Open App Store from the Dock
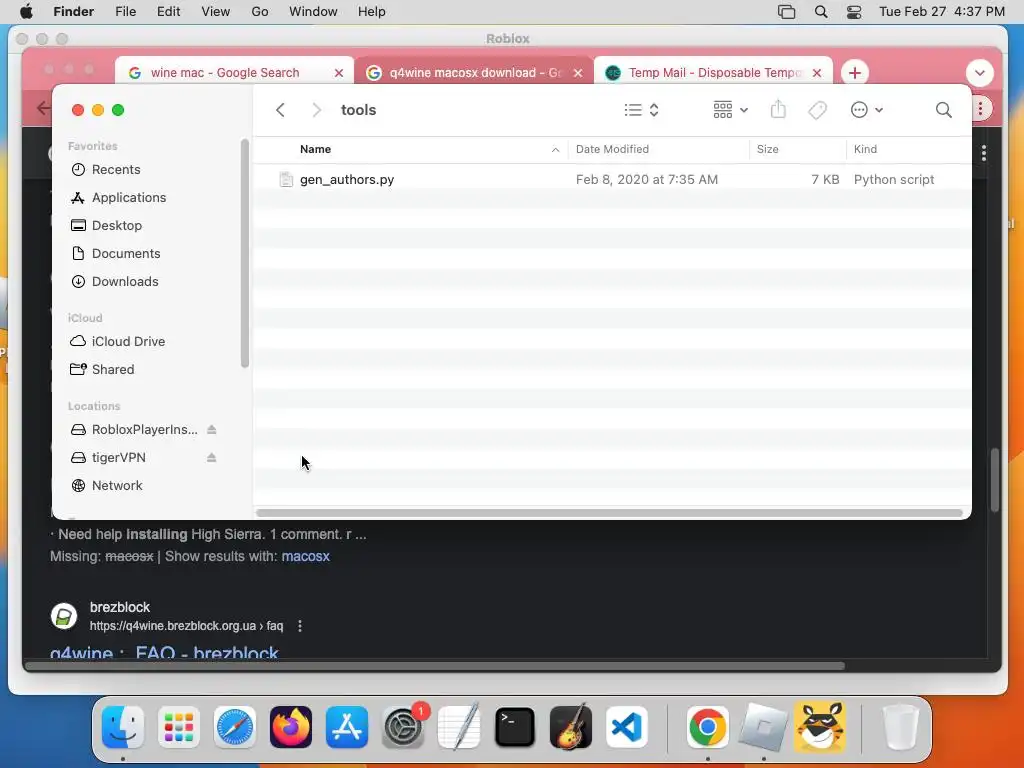 click(x=347, y=727)
